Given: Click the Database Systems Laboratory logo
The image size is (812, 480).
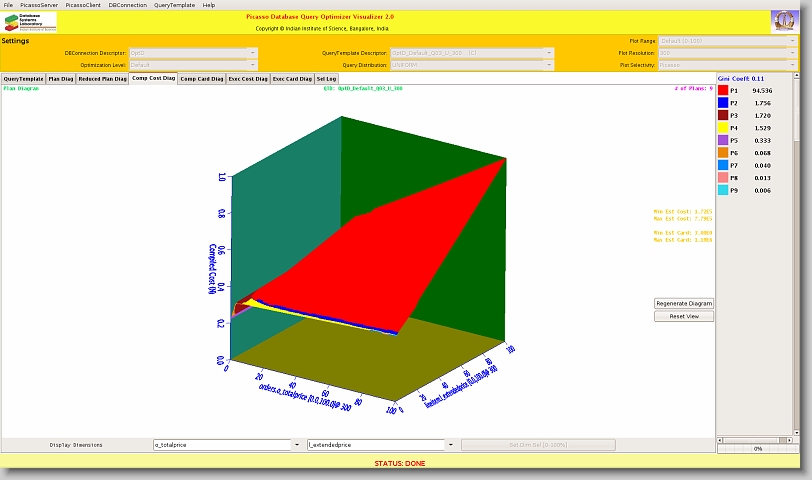Looking at the screenshot, I should click(x=30, y=22).
